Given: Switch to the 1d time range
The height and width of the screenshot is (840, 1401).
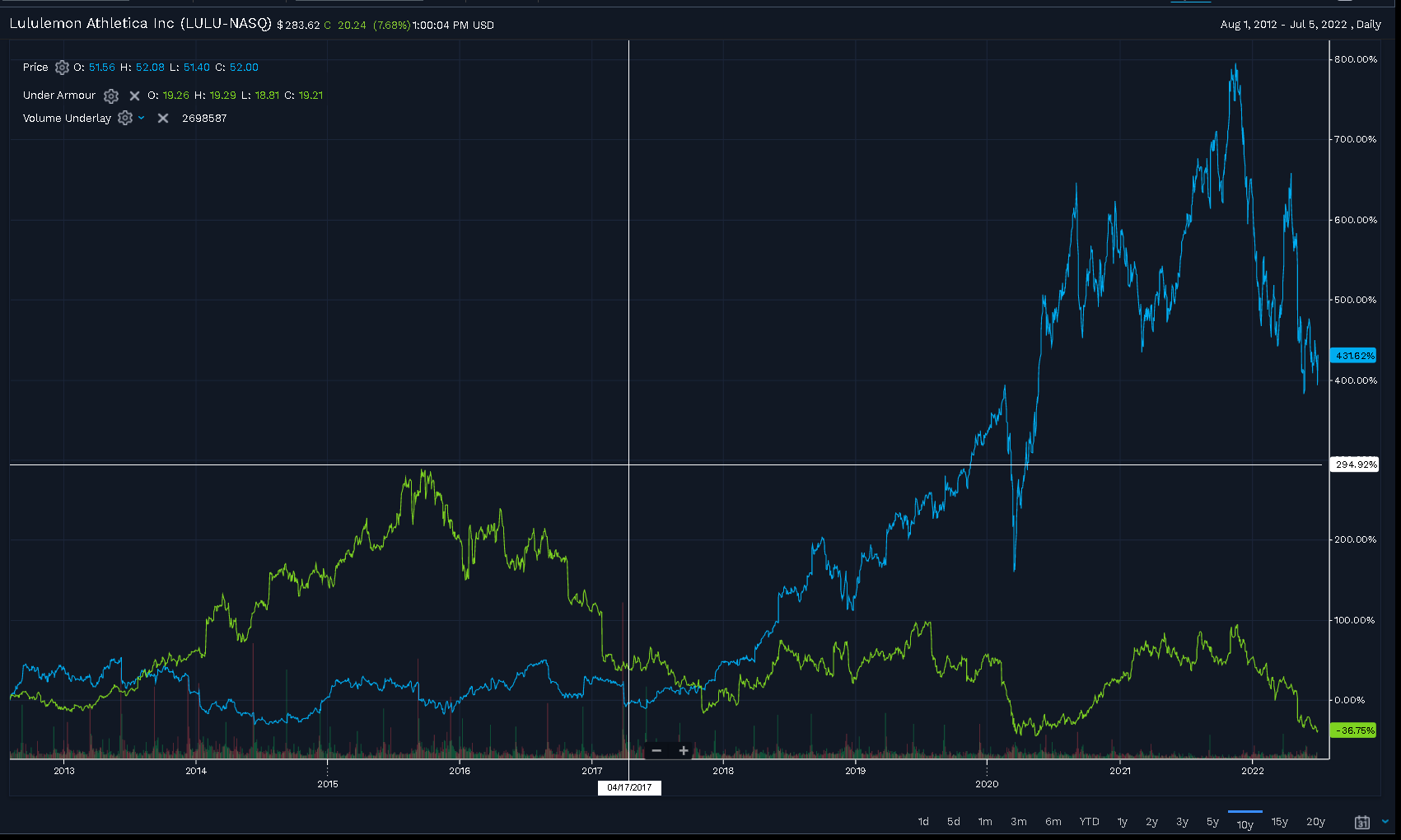Looking at the screenshot, I should pyautogui.click(x=923, y=822).
